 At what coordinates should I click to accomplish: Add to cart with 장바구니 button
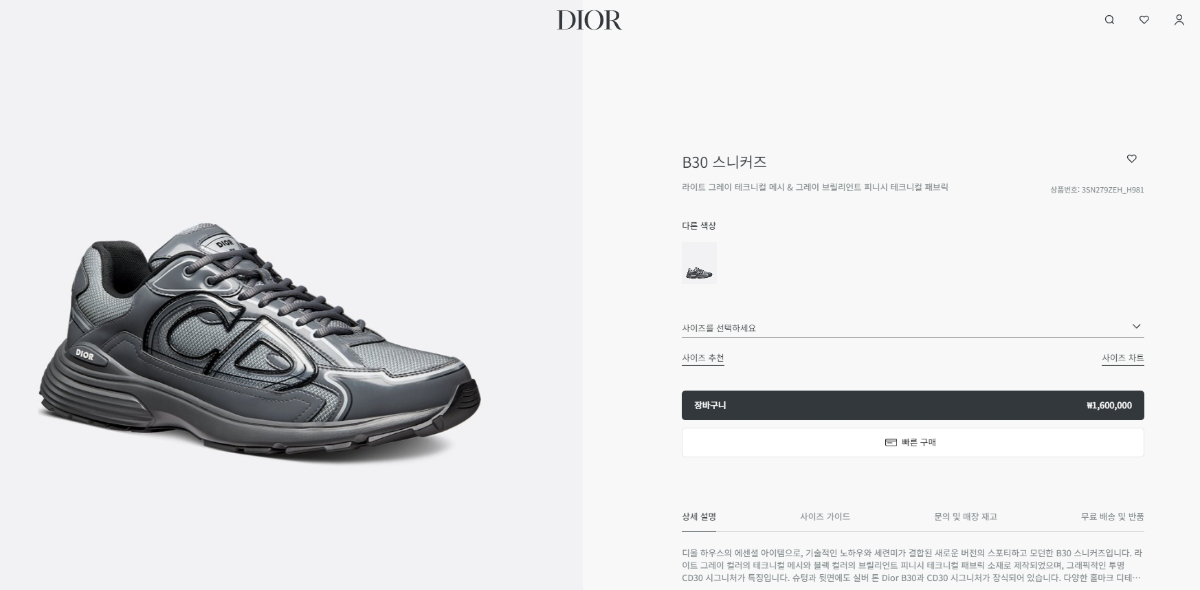[x=913, y=405]
